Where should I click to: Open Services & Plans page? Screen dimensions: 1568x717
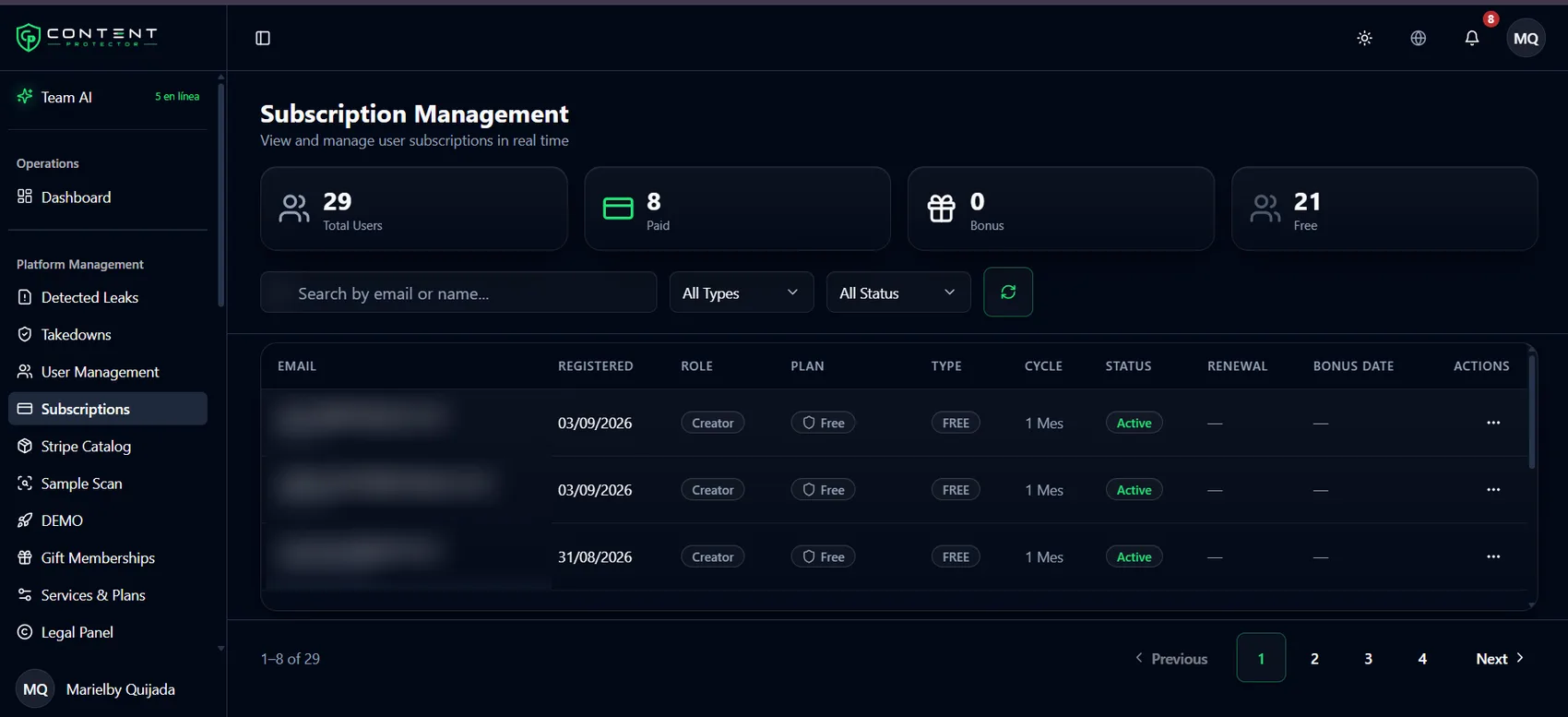[108, 595]
